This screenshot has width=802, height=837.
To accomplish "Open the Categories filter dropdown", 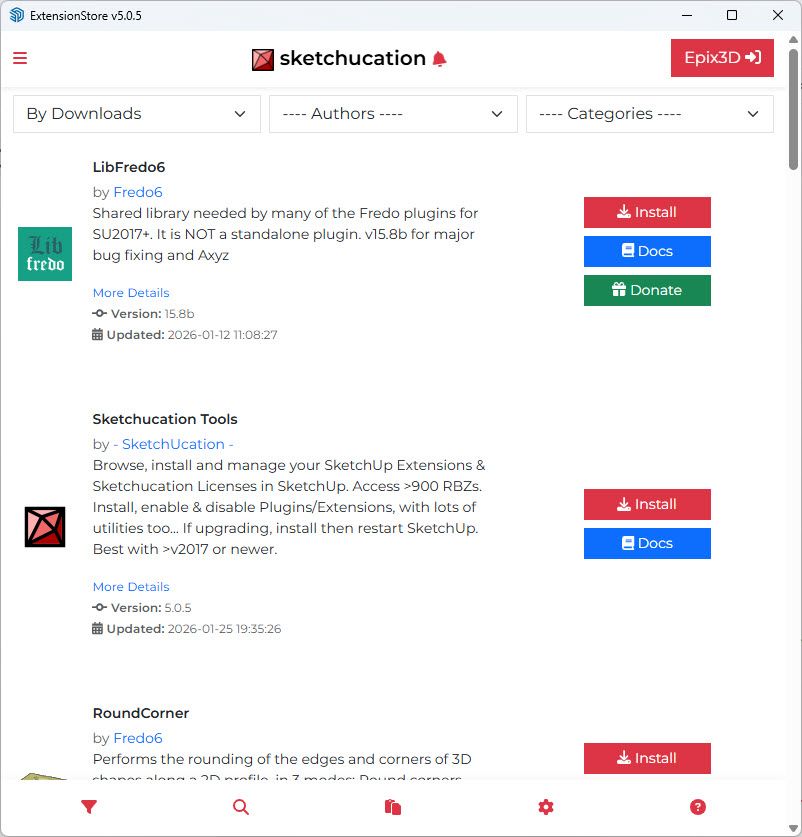I will [x=650, y=114].
